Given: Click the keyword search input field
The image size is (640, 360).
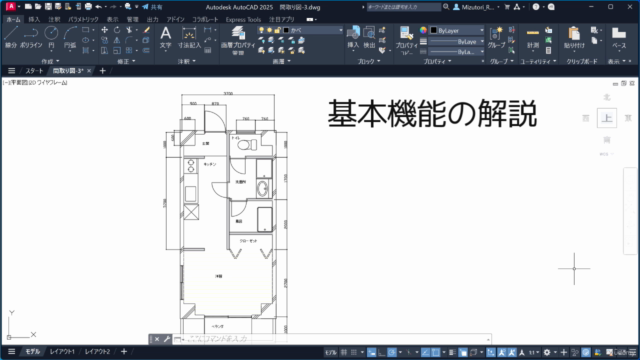Looking at the screenshot, I should [x=403, y=7].
